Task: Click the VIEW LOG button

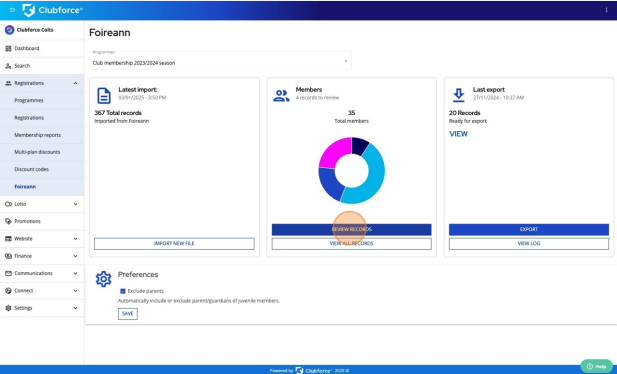Action: [x=529, y=243]
